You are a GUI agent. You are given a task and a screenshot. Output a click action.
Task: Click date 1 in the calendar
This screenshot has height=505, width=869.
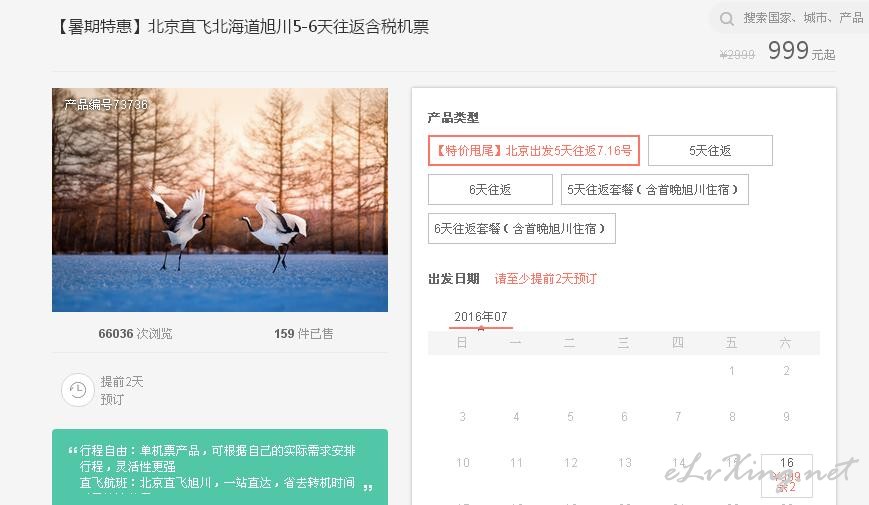point(732,370)
